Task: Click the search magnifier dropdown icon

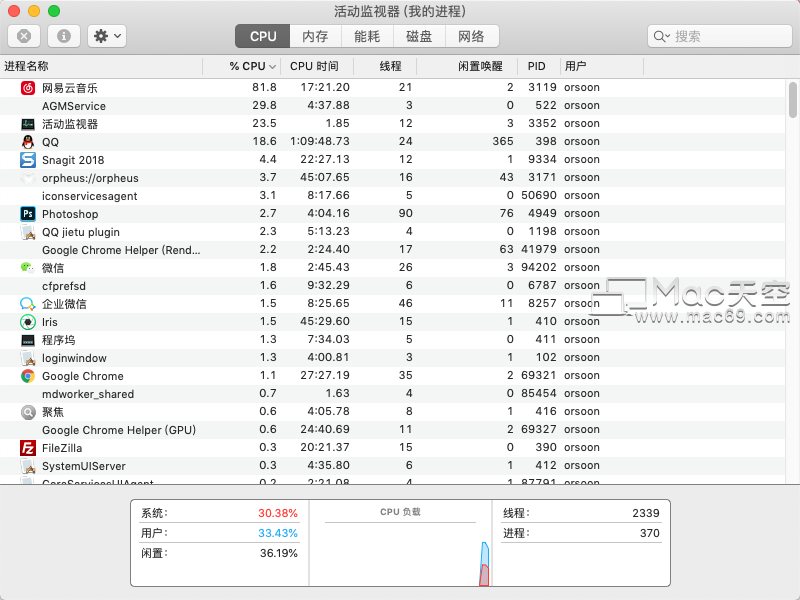Action: pyautogui.click(x=662, y=36)
